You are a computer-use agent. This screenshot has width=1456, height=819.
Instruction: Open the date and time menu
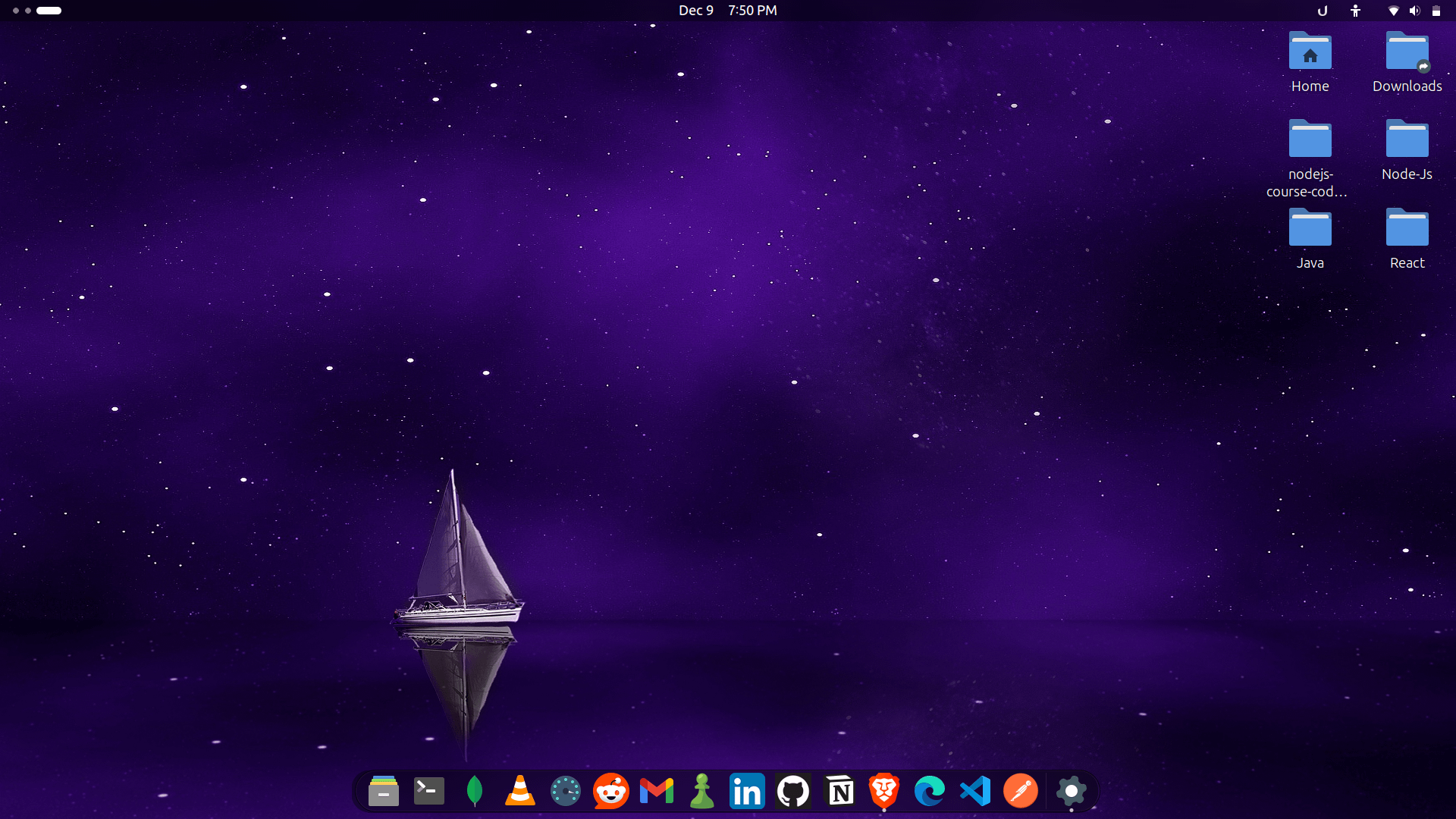pos(727,11)
